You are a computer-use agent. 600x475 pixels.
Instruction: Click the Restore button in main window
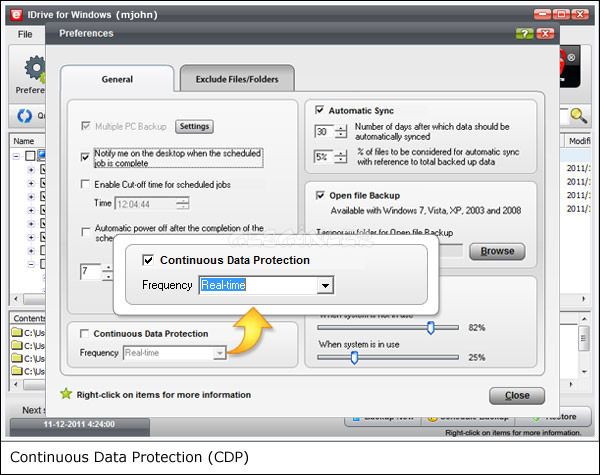click(555, 417)
